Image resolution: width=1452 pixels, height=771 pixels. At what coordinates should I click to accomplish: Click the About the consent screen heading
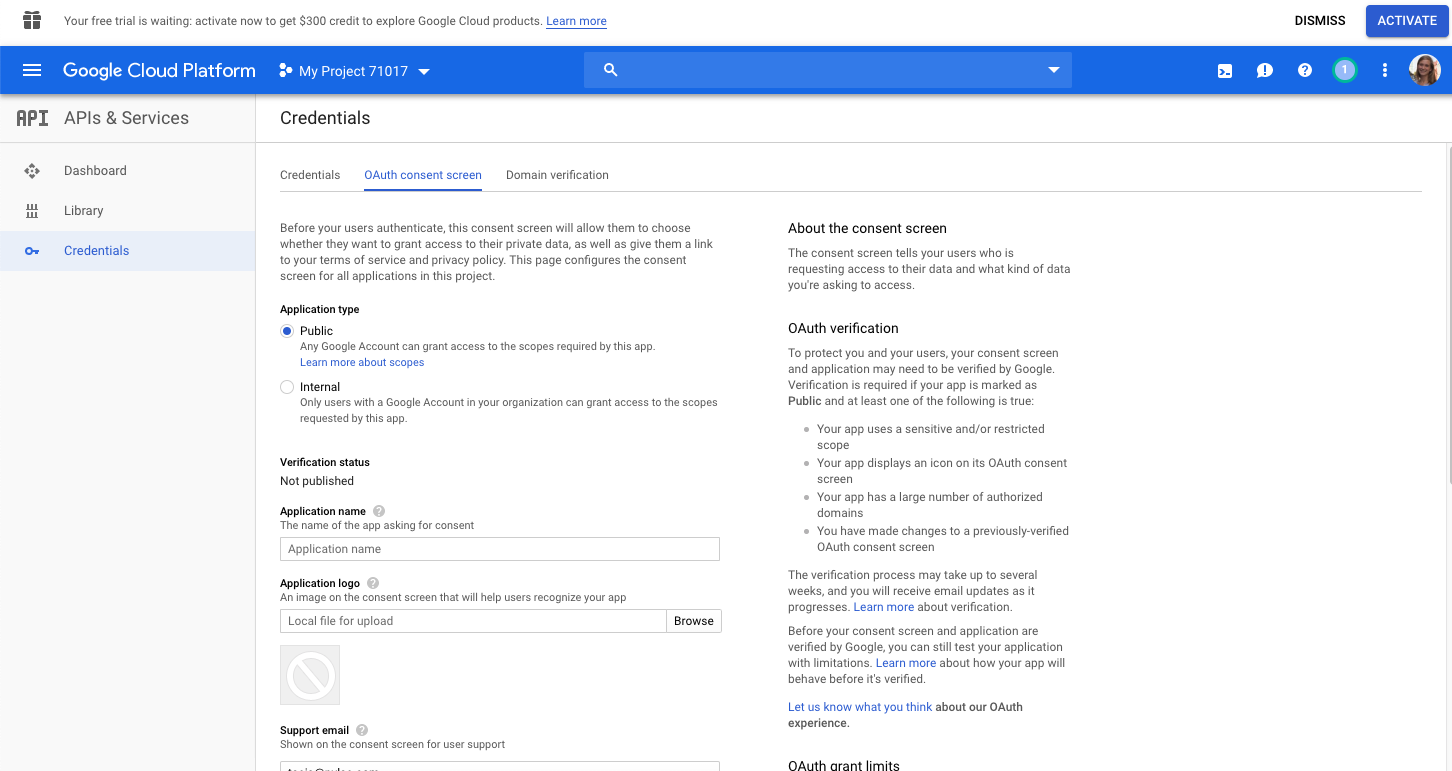(867, 228)
